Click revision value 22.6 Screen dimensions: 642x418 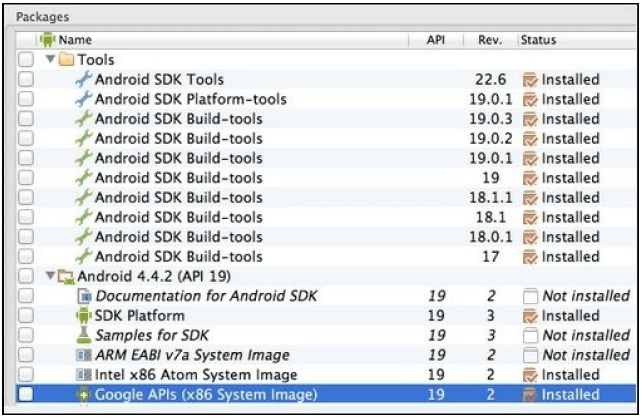(491, 79)
